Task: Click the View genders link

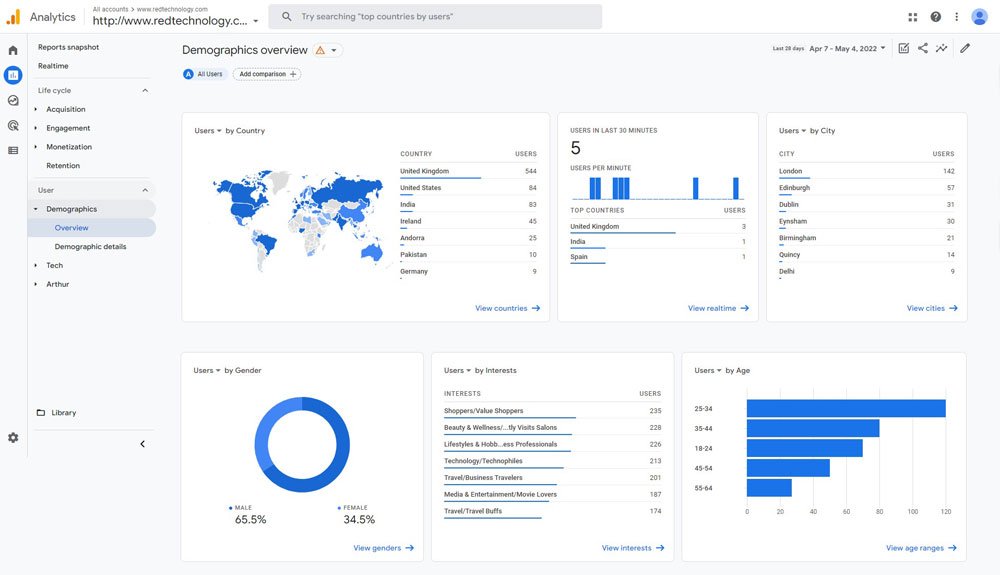Action: click(383, 548)
